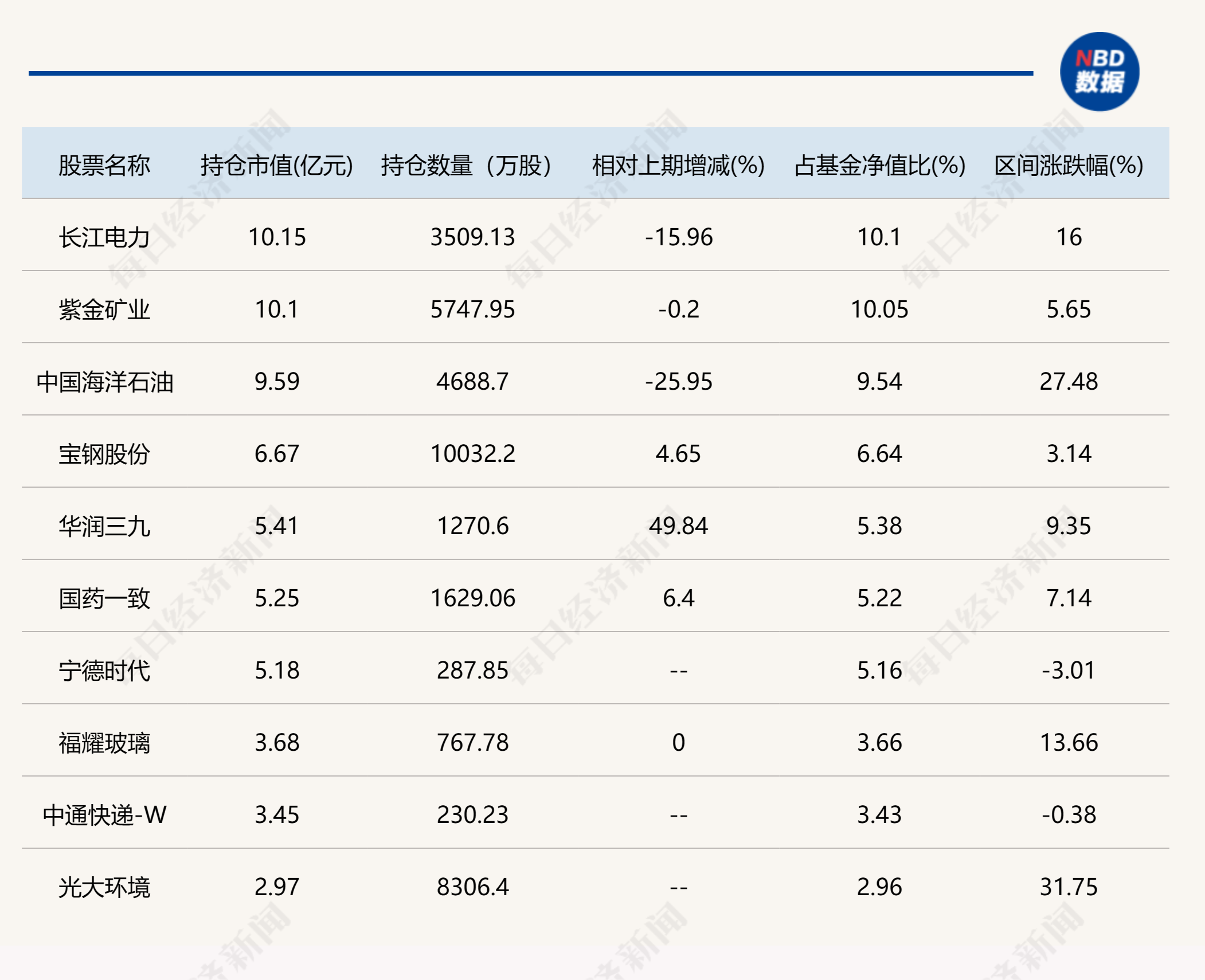The height and width of the screenshot is (980, 1205).
Task: Click the stock name 紫金矿业
Action: (104, 309)
